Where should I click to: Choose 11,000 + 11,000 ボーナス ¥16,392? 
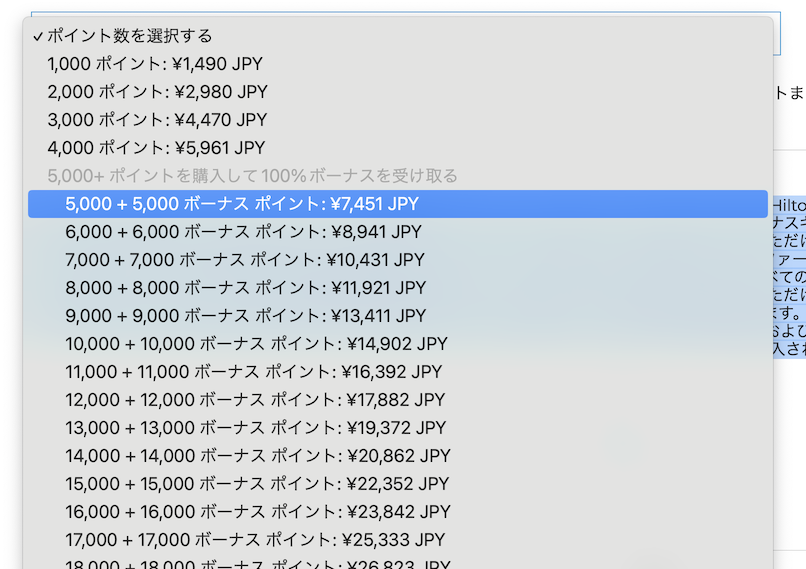point(398,372)
